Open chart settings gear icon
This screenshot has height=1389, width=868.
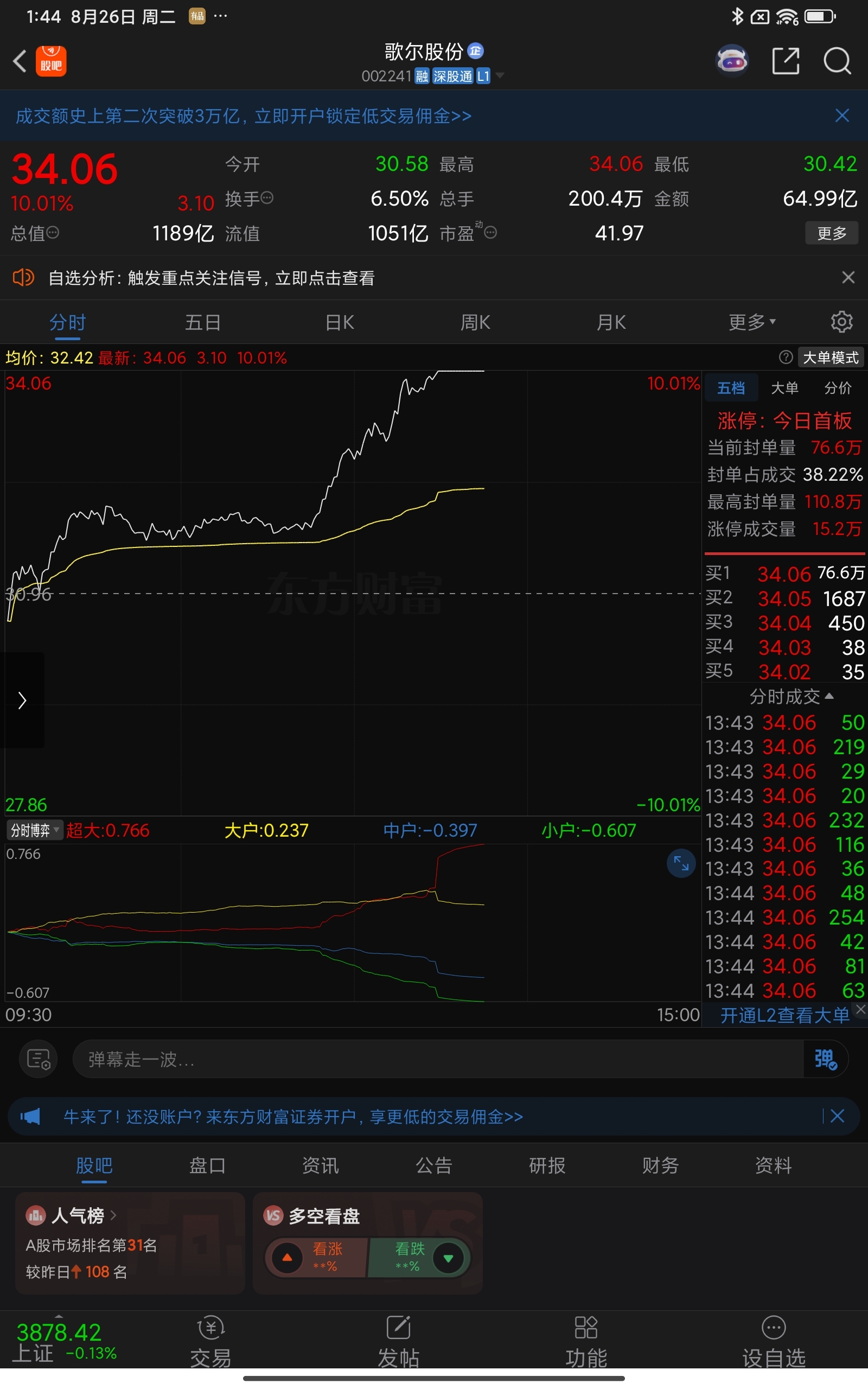(841, 322)
